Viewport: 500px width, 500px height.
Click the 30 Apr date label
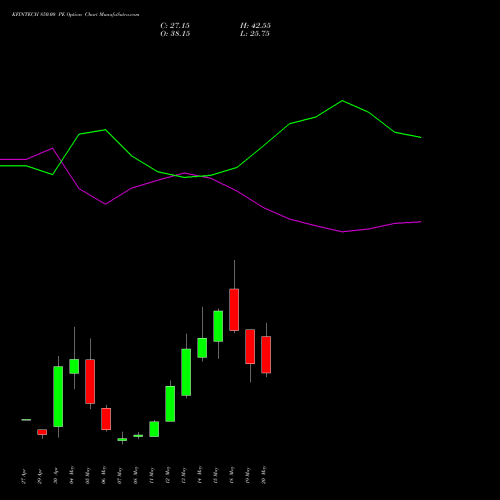point(56,476)
